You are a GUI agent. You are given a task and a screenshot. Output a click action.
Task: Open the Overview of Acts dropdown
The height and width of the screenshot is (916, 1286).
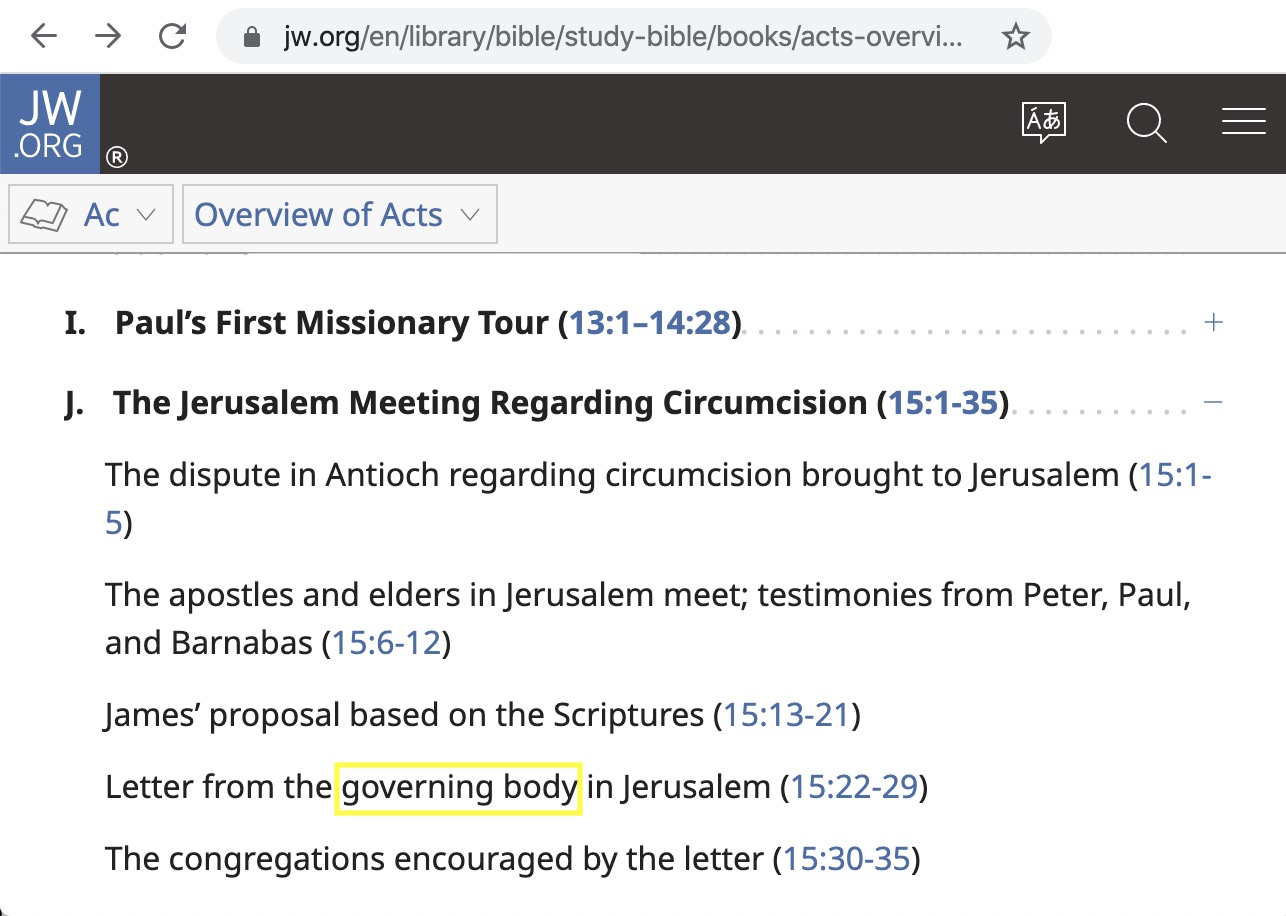339,214
